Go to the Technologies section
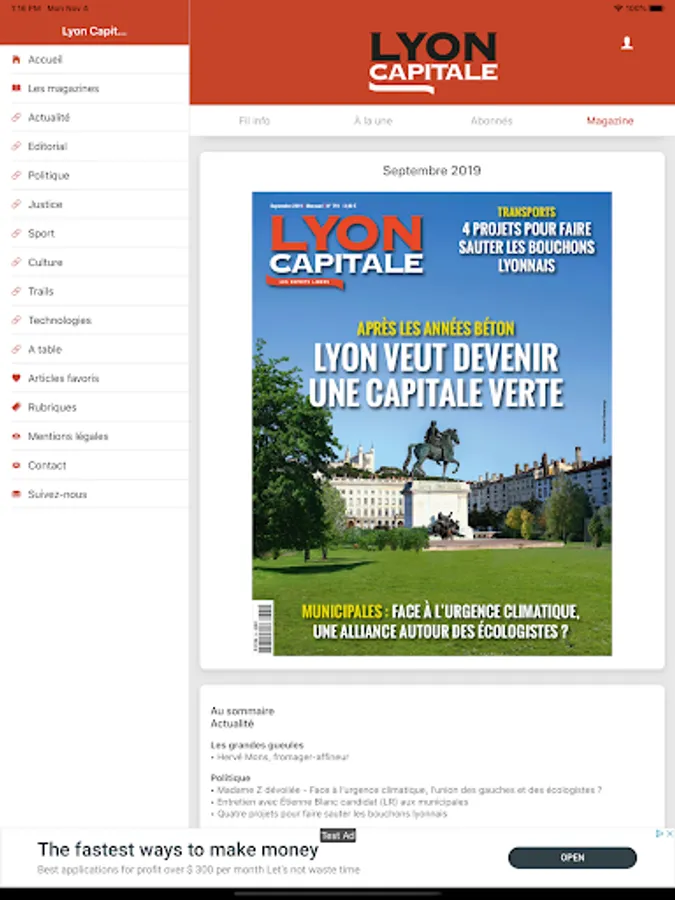675x900 pixels. [94, 320]
